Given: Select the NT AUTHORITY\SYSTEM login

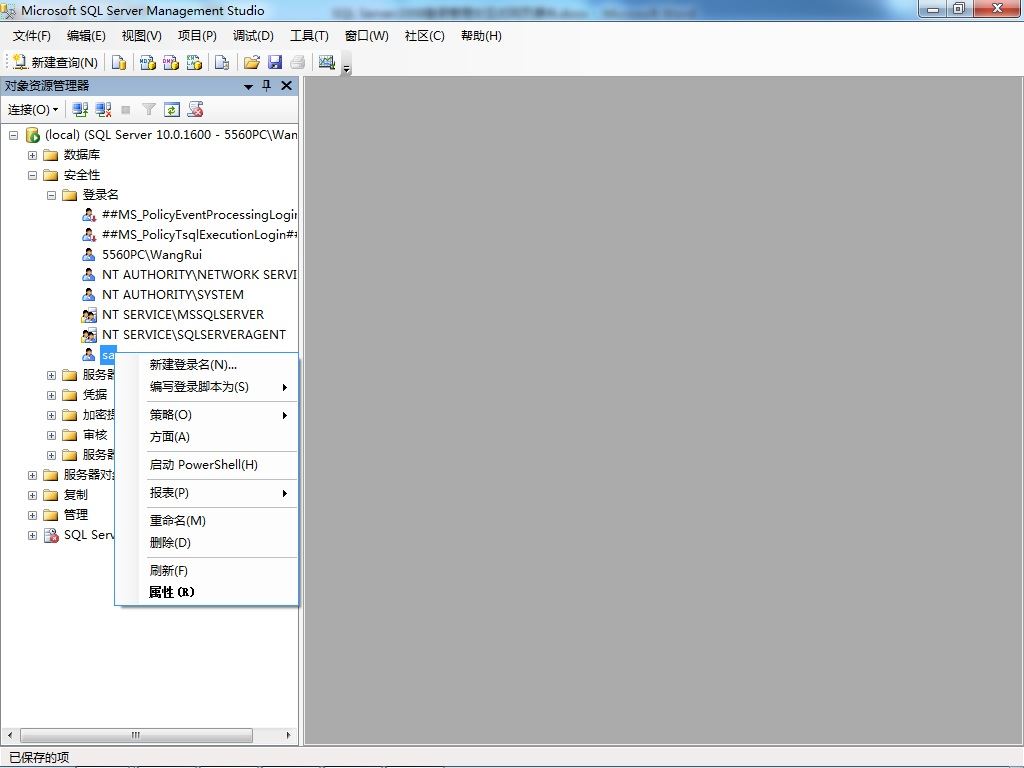Looking at the screenshot, I should 172,295.
